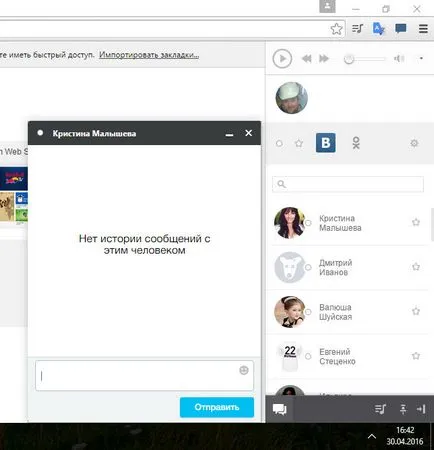This screenshot has width=434, height=450.
Task: Select the Odnoklassniki tab
Action: click(356, 143)
